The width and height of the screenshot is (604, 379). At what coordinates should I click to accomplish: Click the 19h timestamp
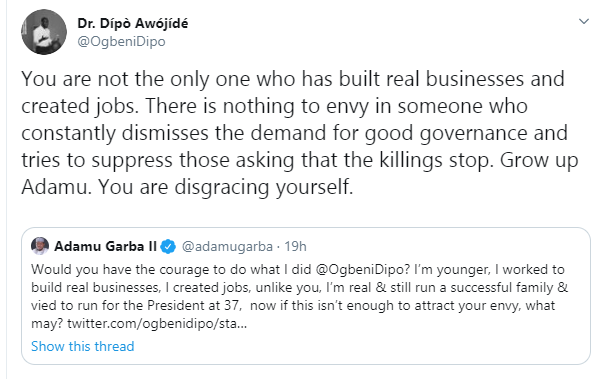click(x=295, y=247)
